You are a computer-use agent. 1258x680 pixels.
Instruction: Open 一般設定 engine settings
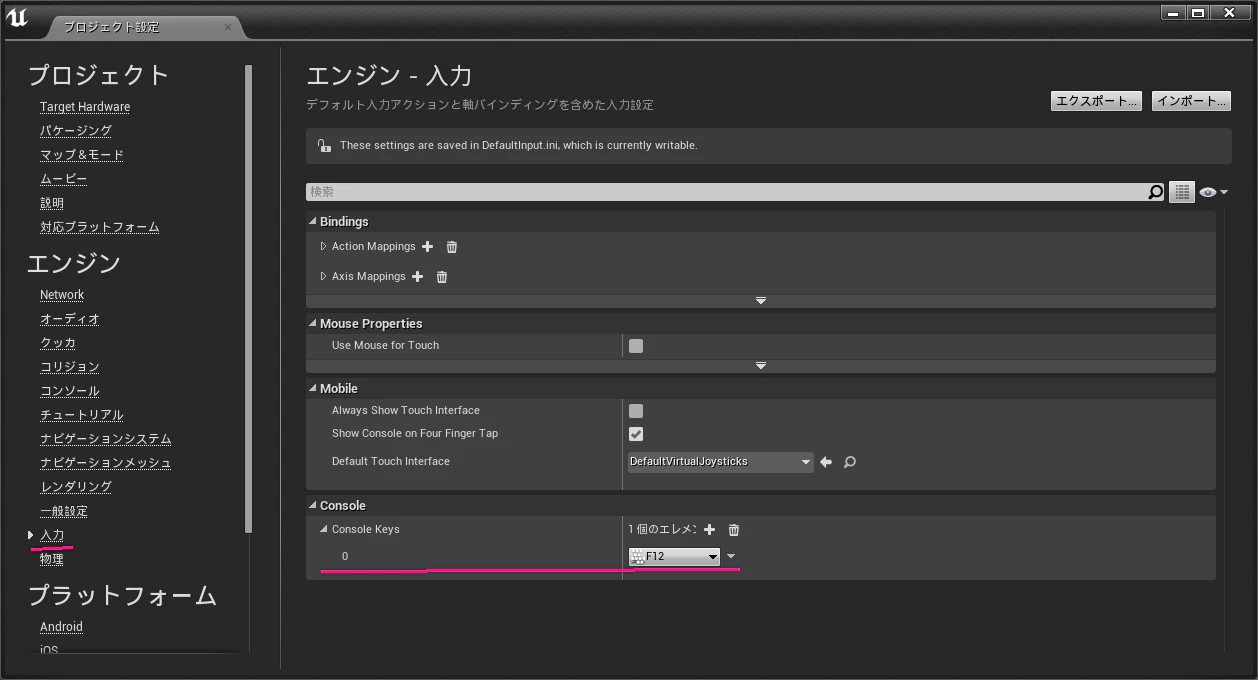click(64, 511)
